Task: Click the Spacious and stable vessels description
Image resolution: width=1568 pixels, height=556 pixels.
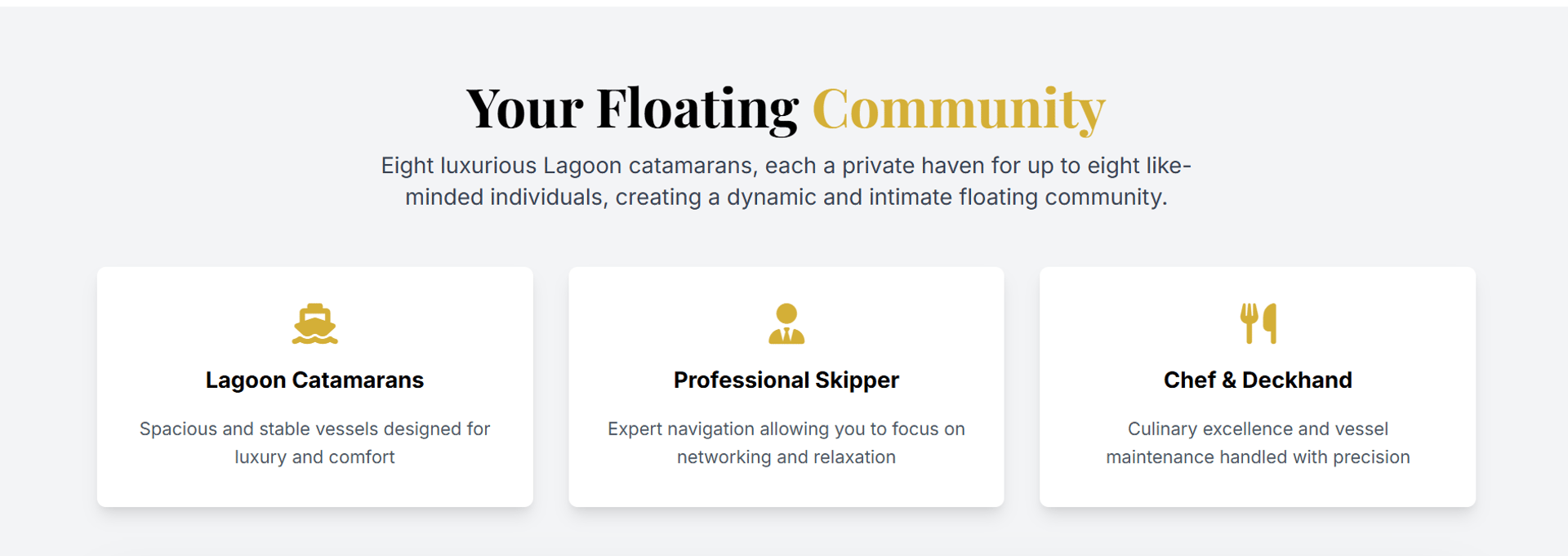Action: pos(314,443)
